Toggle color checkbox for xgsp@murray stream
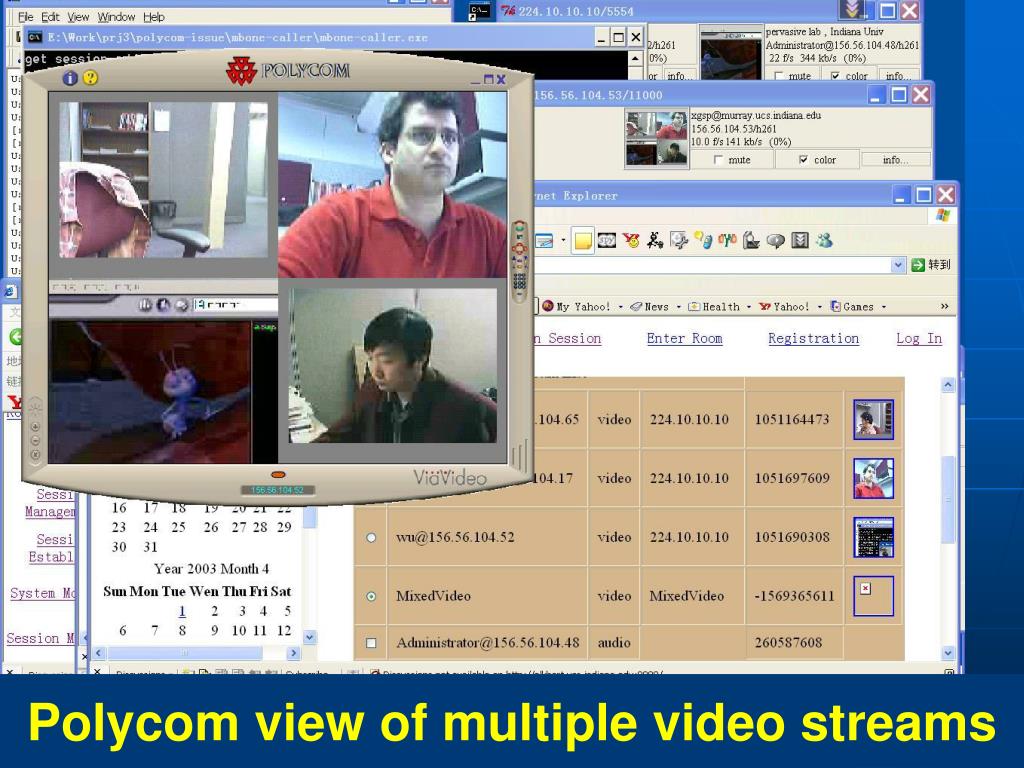This screenshot has width=1024, height=768. click(x=804, y=159)
